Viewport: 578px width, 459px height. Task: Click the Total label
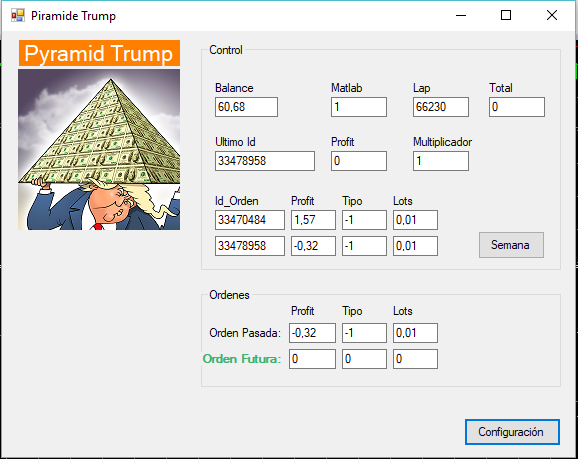501,88
